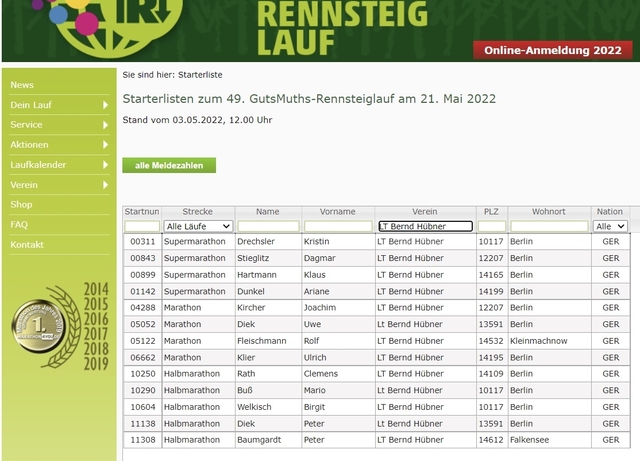Select the name Dunkel

pos(251,292)
